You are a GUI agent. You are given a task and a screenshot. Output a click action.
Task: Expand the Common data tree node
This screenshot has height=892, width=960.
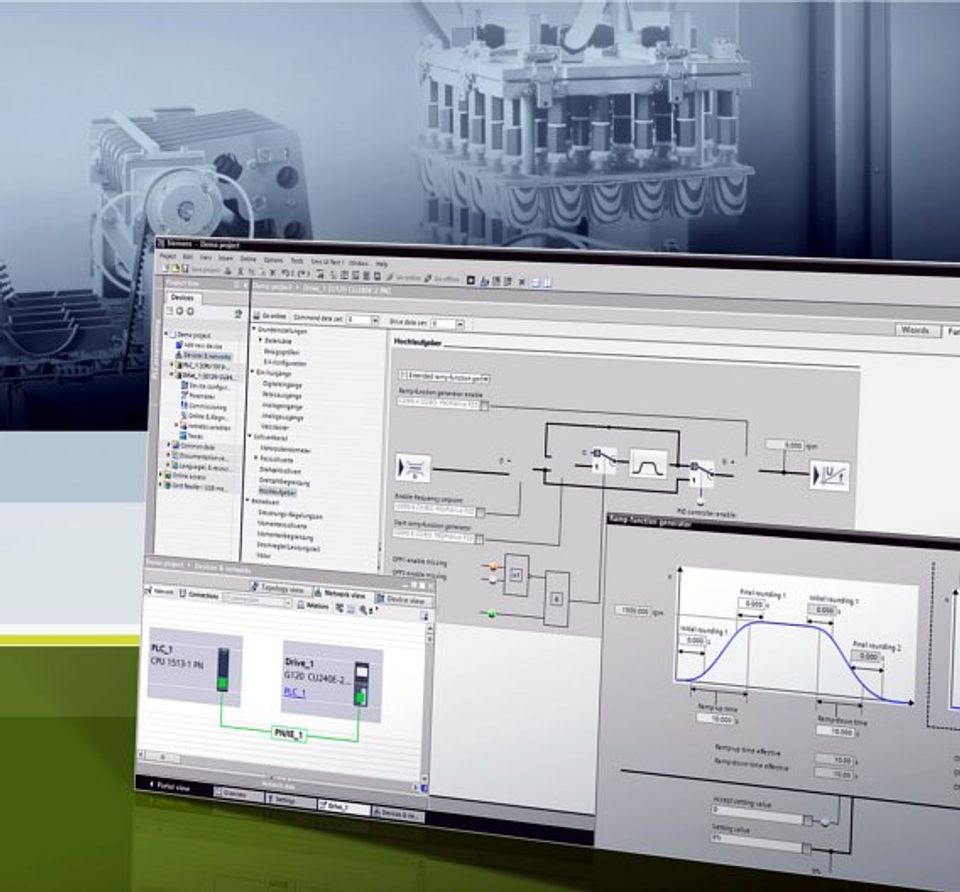click(169, 446)
